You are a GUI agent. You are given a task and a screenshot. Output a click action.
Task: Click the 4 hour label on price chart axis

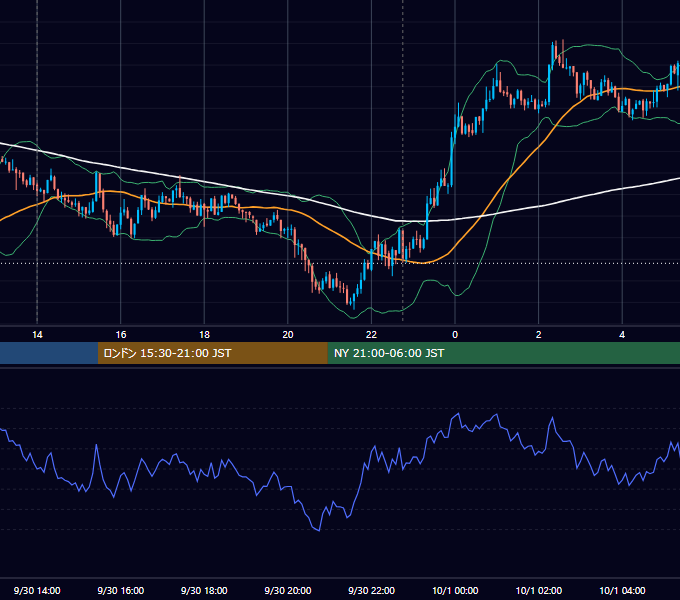[x=622, y=335]
